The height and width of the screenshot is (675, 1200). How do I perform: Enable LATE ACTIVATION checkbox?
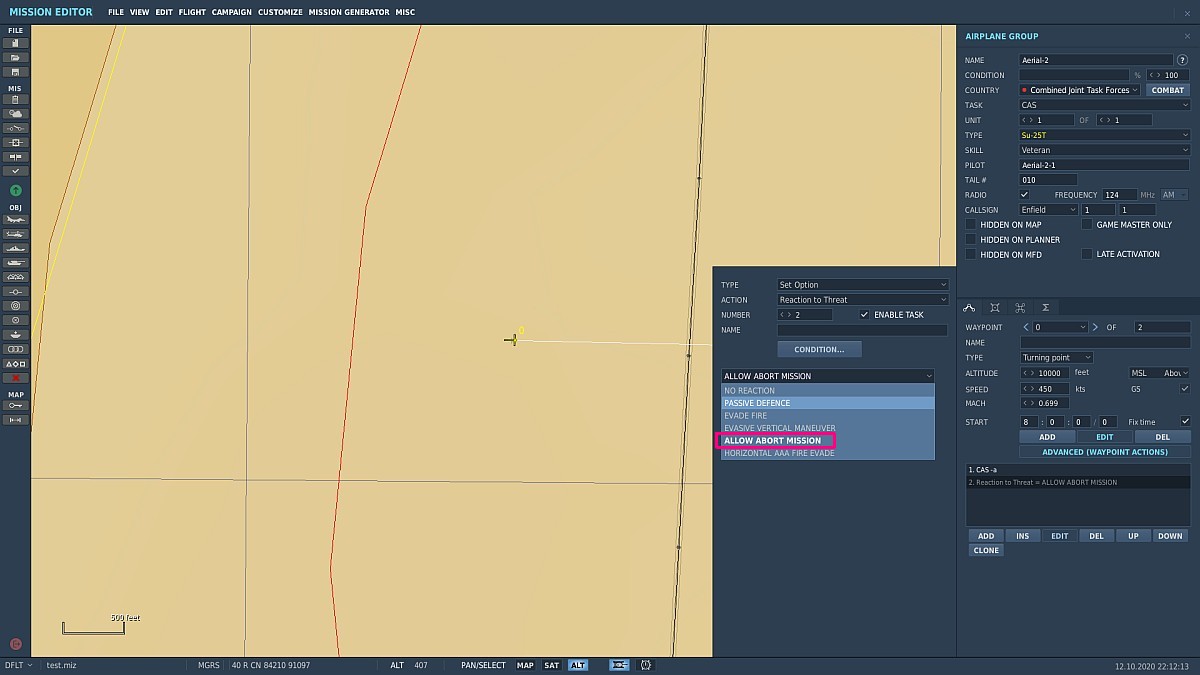pos(1087,254)
